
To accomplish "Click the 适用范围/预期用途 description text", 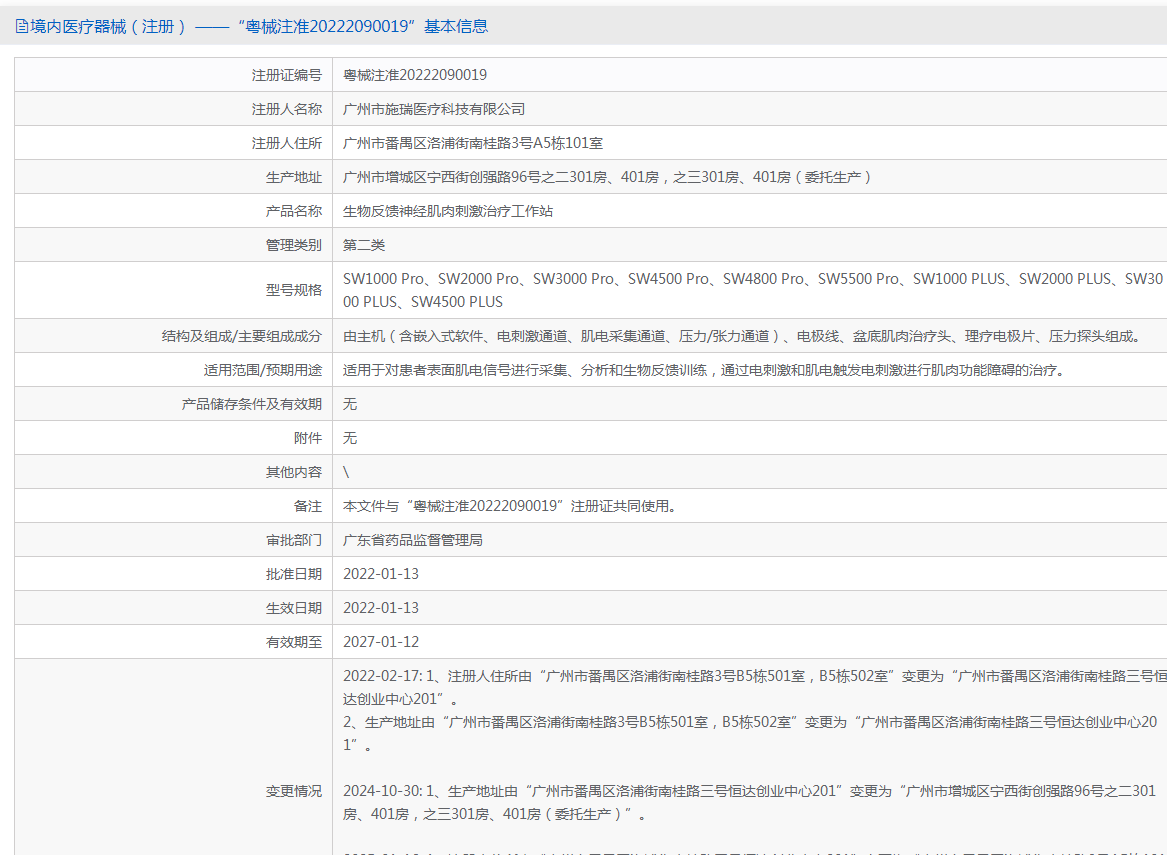I will (703, 370).
